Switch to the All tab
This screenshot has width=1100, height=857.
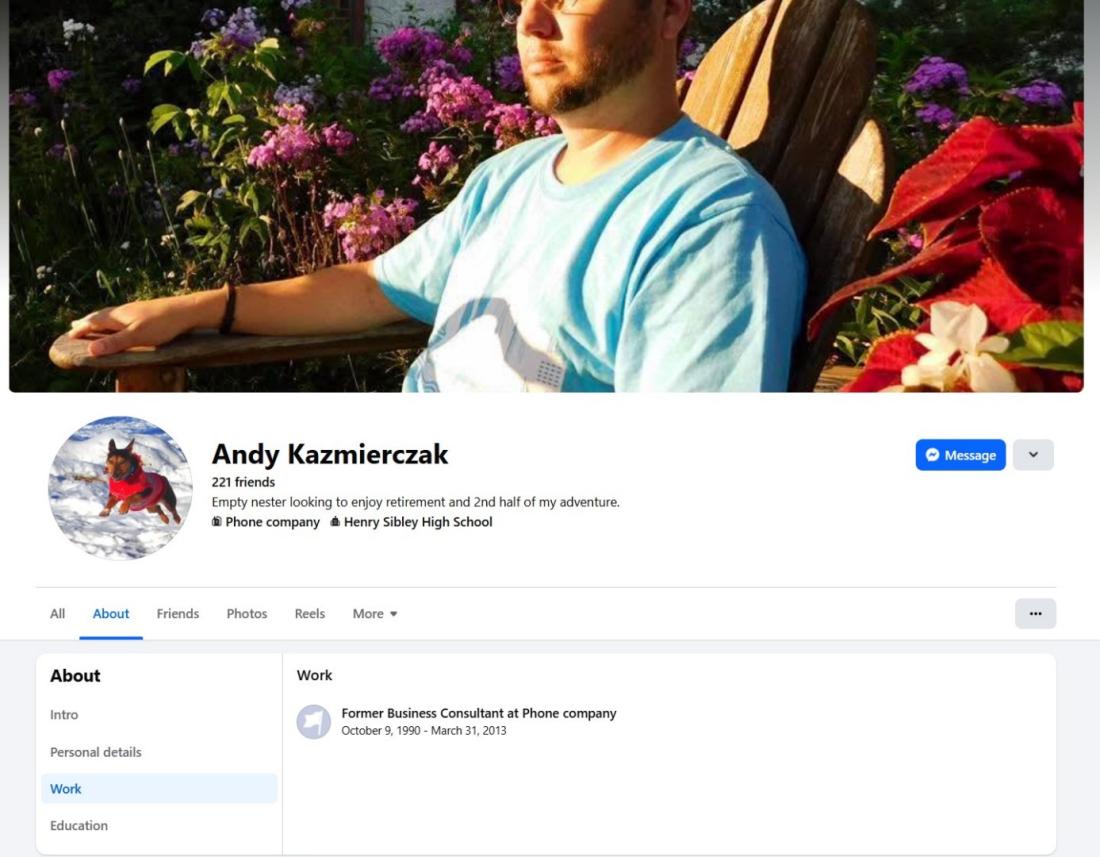pyautogui.click(x=58, y=614)
